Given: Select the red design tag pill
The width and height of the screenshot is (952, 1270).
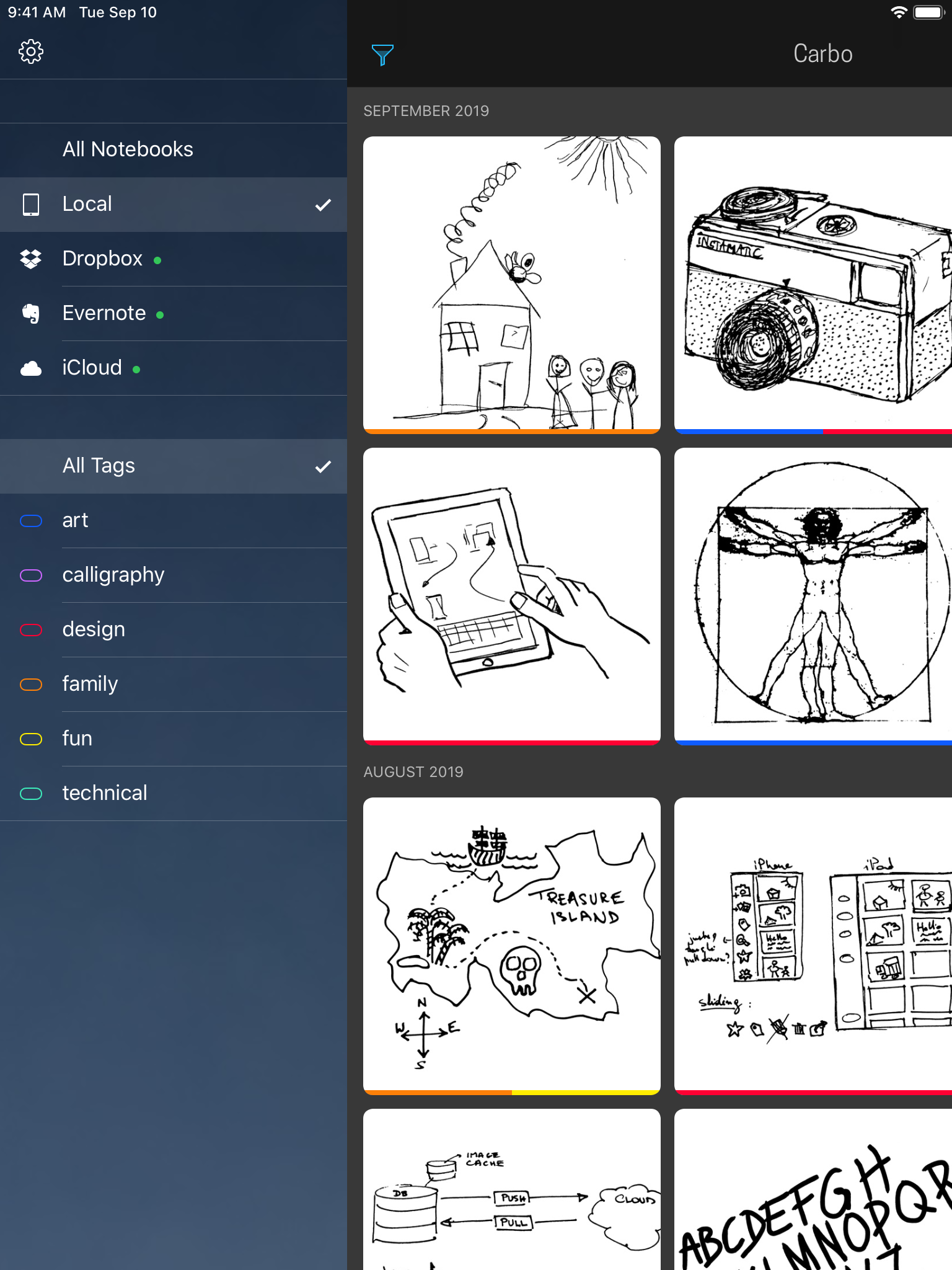Looking at the screenshot, I should point(31,630).
